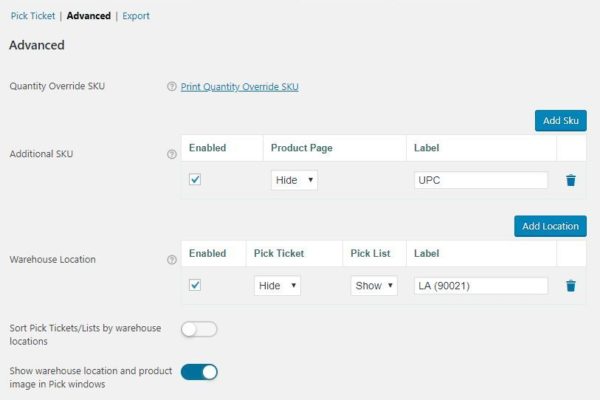Screen dimensions: 600x400
Task: Open Print Quantity Override SKU link
Action: tap(239, 87)
